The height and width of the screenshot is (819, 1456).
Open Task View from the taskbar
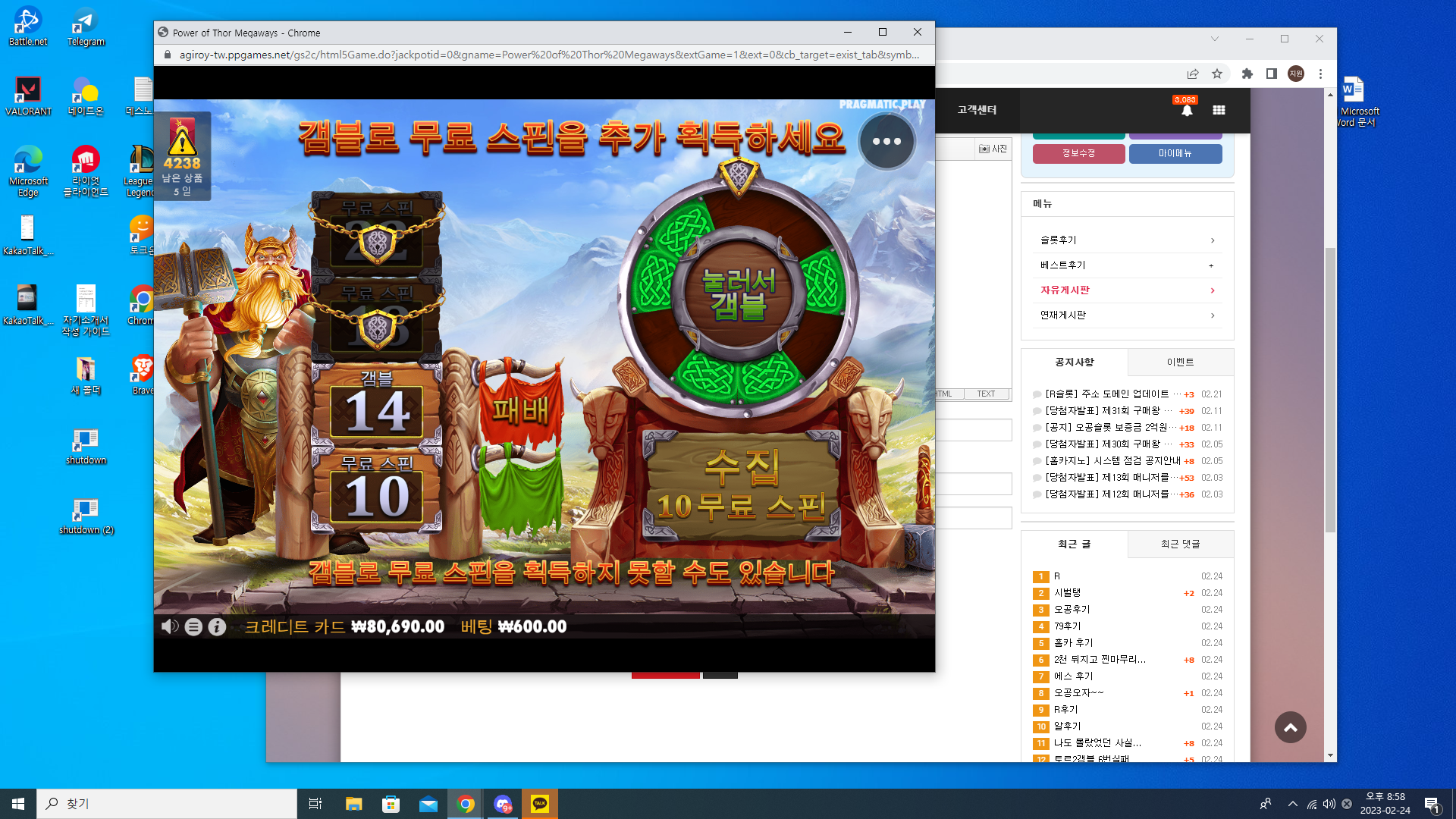point(315,804)
